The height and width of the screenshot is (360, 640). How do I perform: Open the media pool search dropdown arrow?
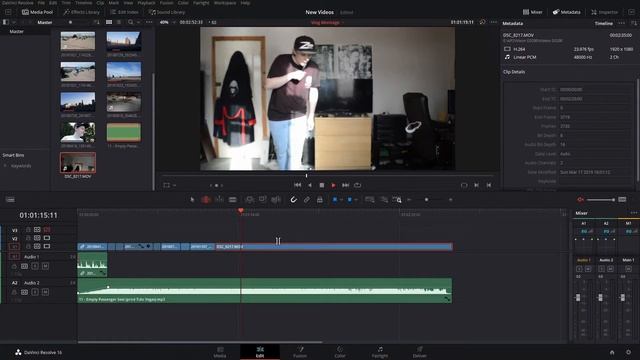coord(138,22)
